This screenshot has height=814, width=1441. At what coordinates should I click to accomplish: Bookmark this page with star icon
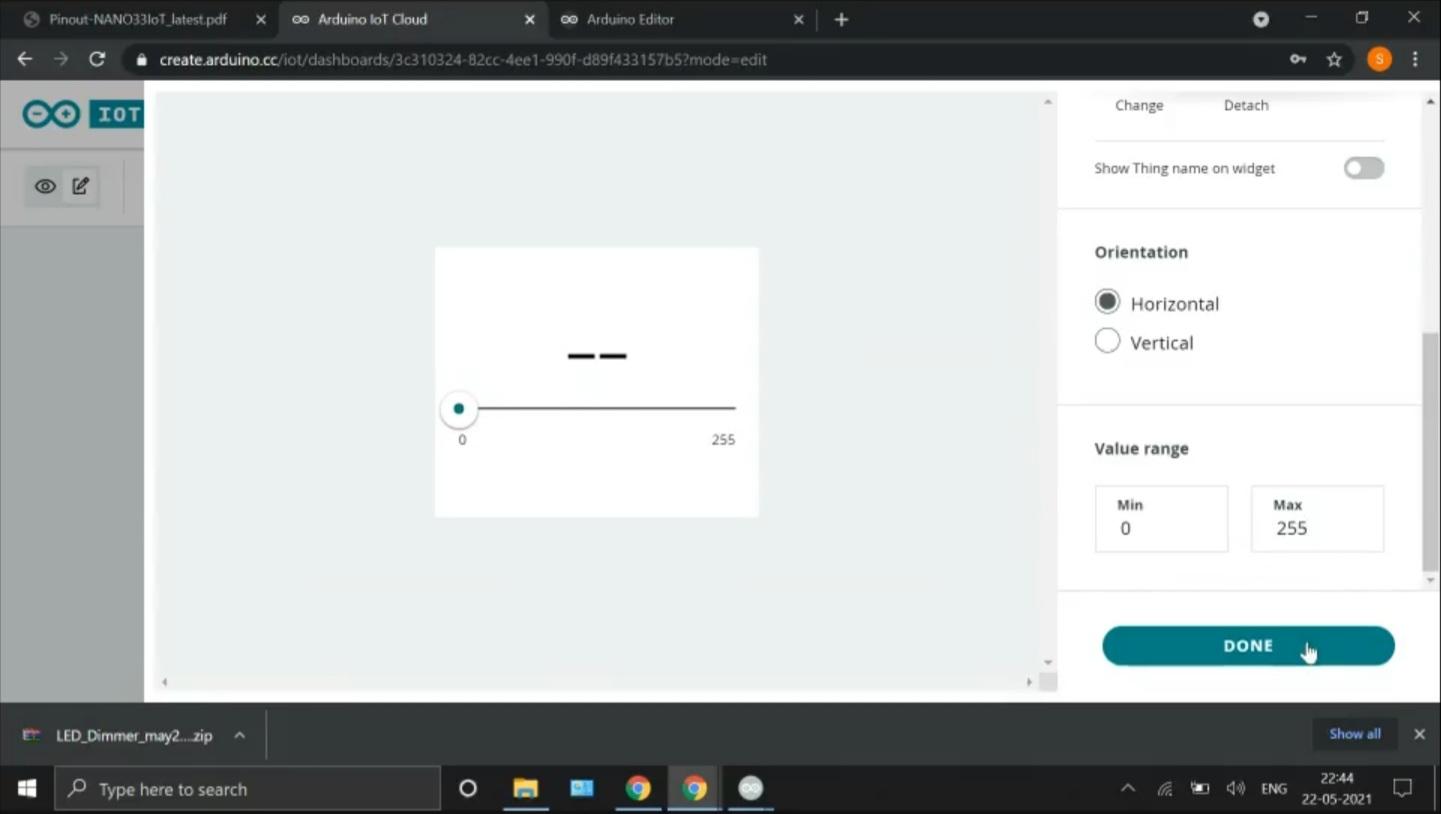1334,59
